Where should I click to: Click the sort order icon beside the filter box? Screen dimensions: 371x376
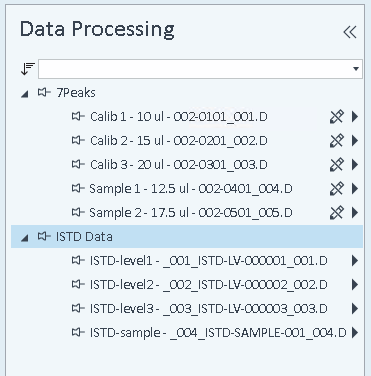[x=27, y=69]
